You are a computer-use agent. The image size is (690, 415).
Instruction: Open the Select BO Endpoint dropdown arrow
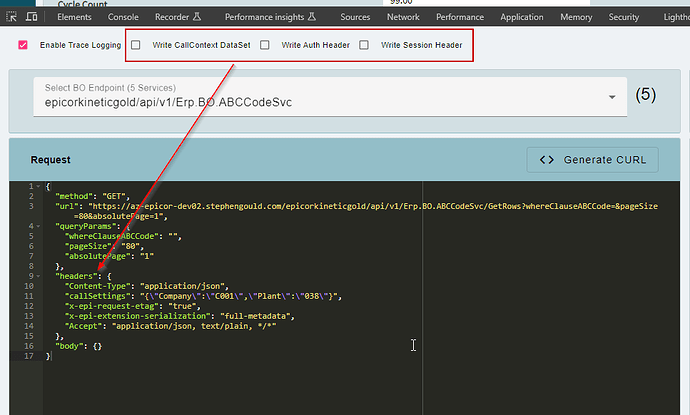612,97
